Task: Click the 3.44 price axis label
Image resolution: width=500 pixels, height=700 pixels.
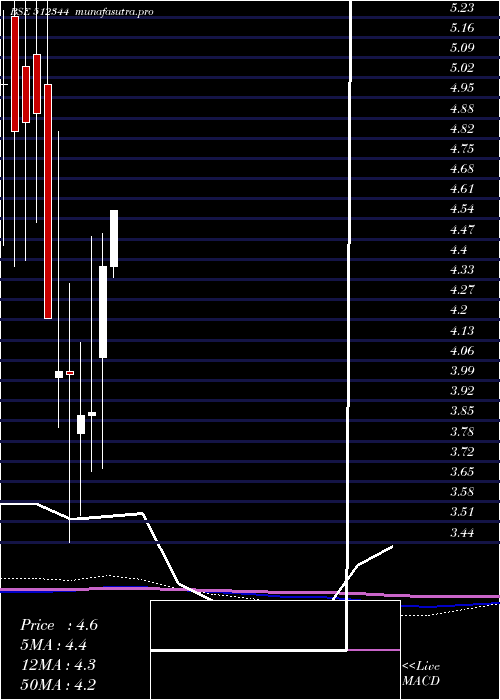Action: tap(462, 532)
